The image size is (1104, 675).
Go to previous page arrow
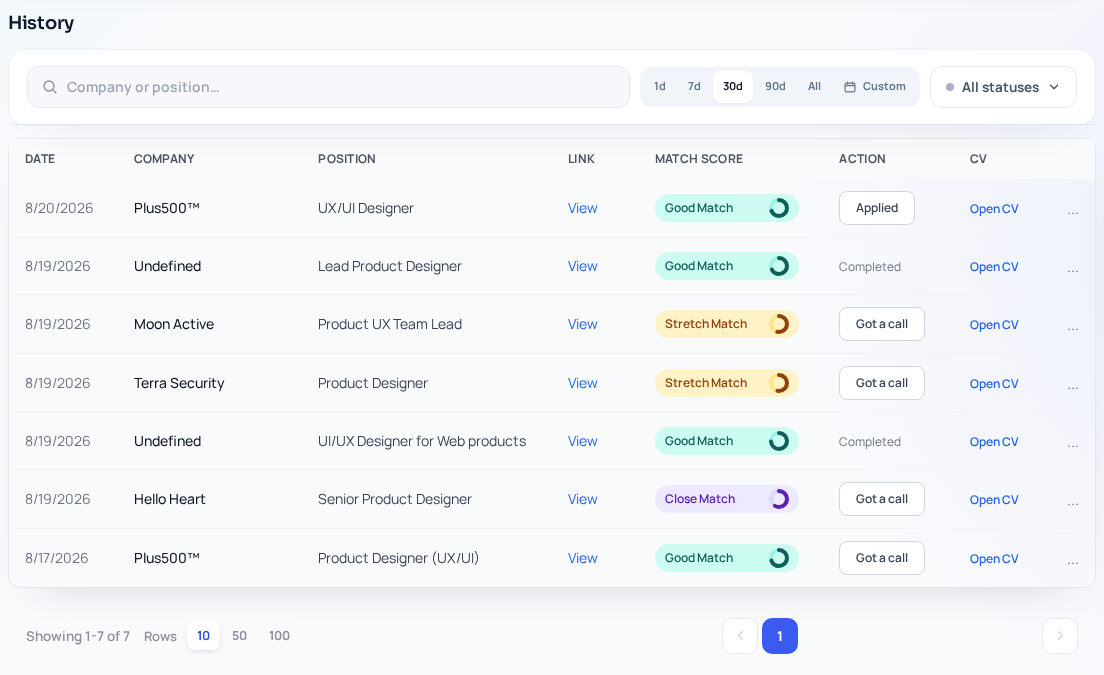pos(740,636)
